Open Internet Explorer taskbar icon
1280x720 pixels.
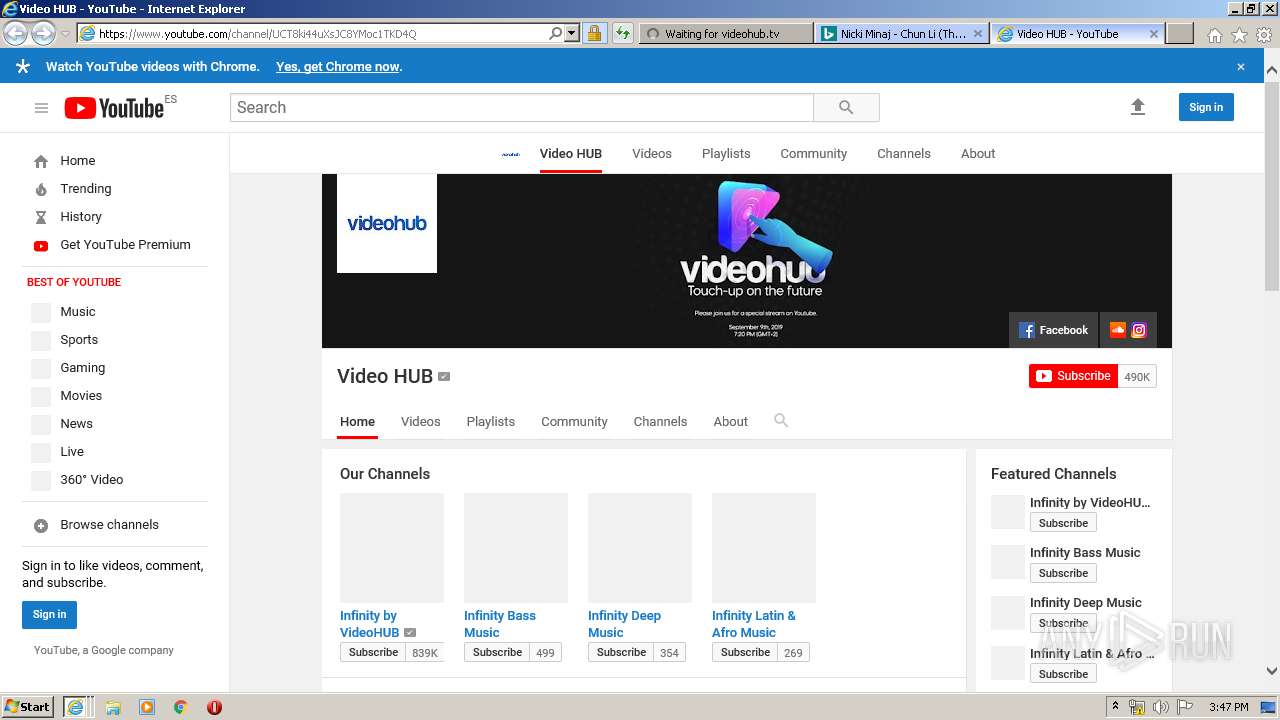tap(76, 707)
